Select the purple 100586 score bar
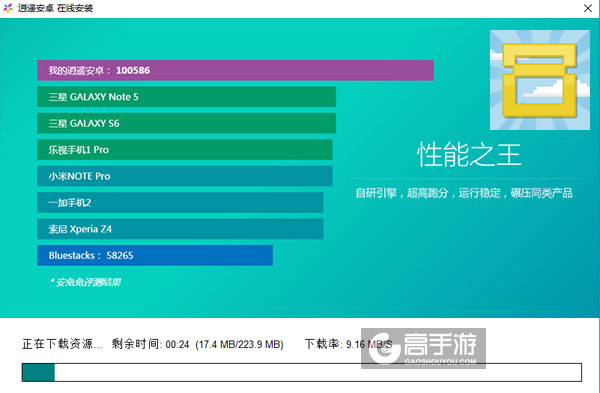Image resolution: width=600 pixels, height=393 pixels. point(235,70)
